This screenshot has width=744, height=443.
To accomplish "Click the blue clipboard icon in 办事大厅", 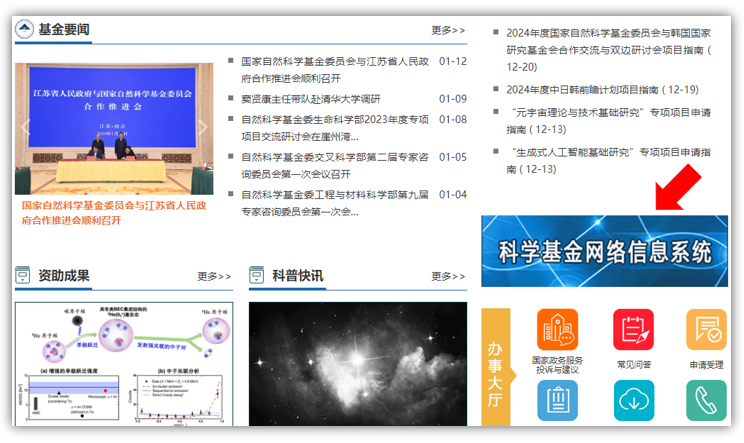I will point(557,401).
